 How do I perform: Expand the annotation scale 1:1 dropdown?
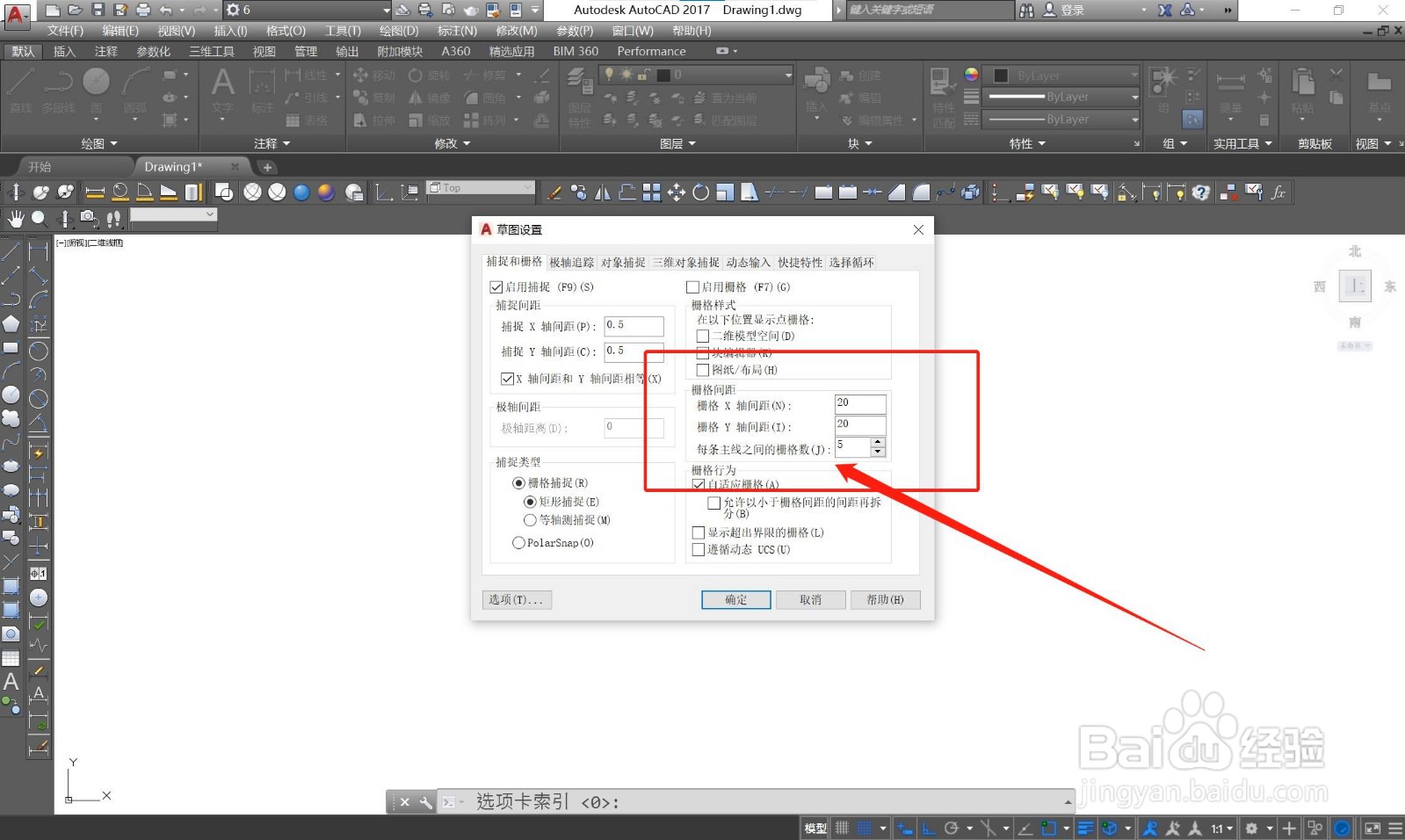[1222, 828]
